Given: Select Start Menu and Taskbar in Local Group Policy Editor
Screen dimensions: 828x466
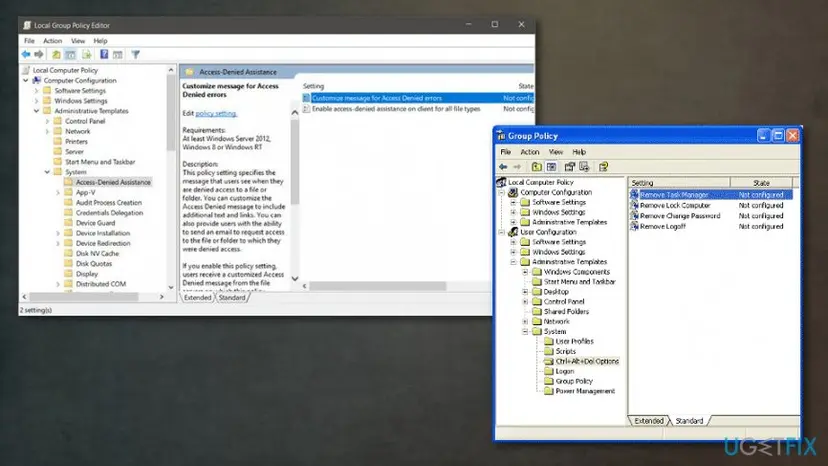Looking at the screenshot, I should 100,162.
